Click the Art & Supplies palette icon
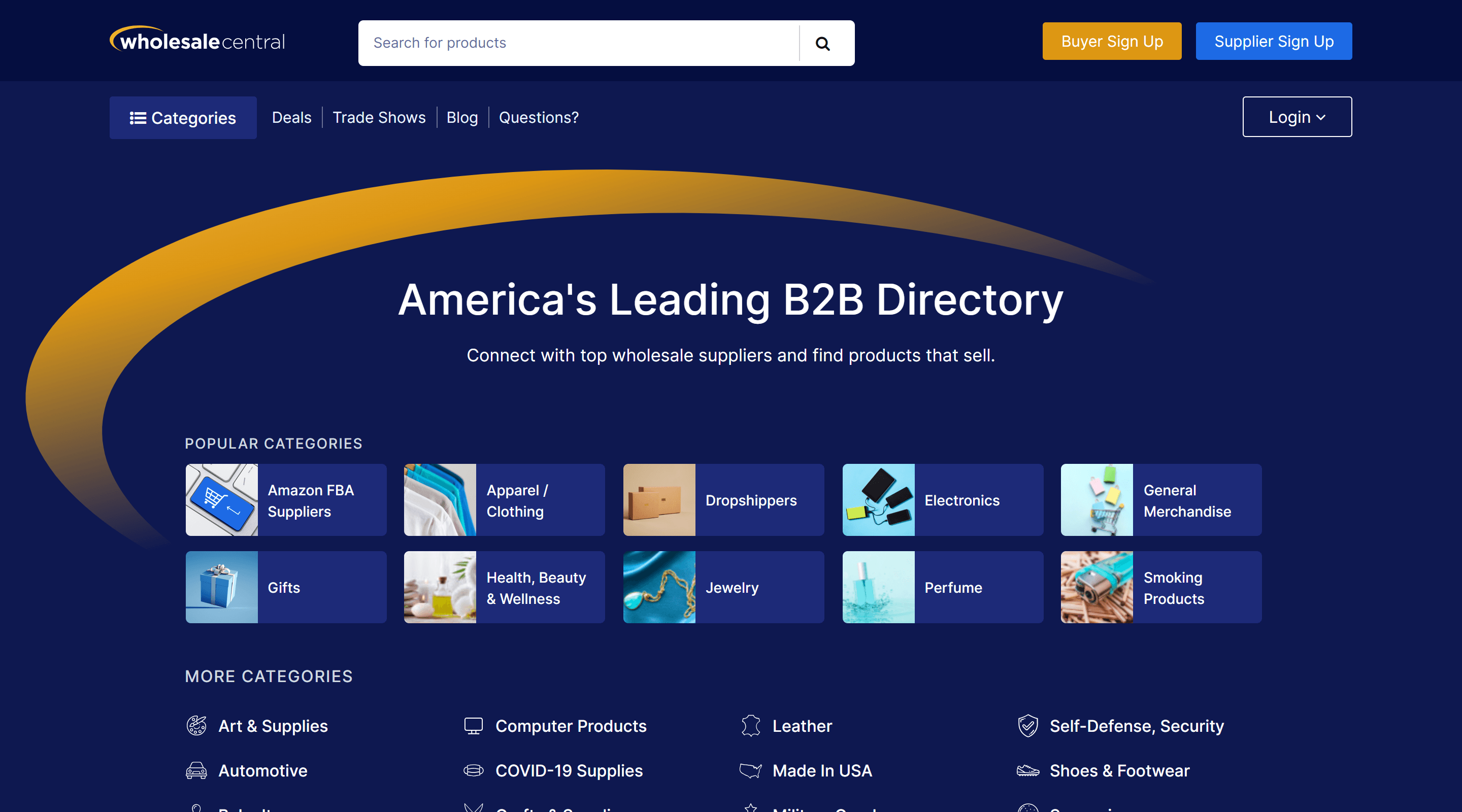 click(x=196, y=726)
